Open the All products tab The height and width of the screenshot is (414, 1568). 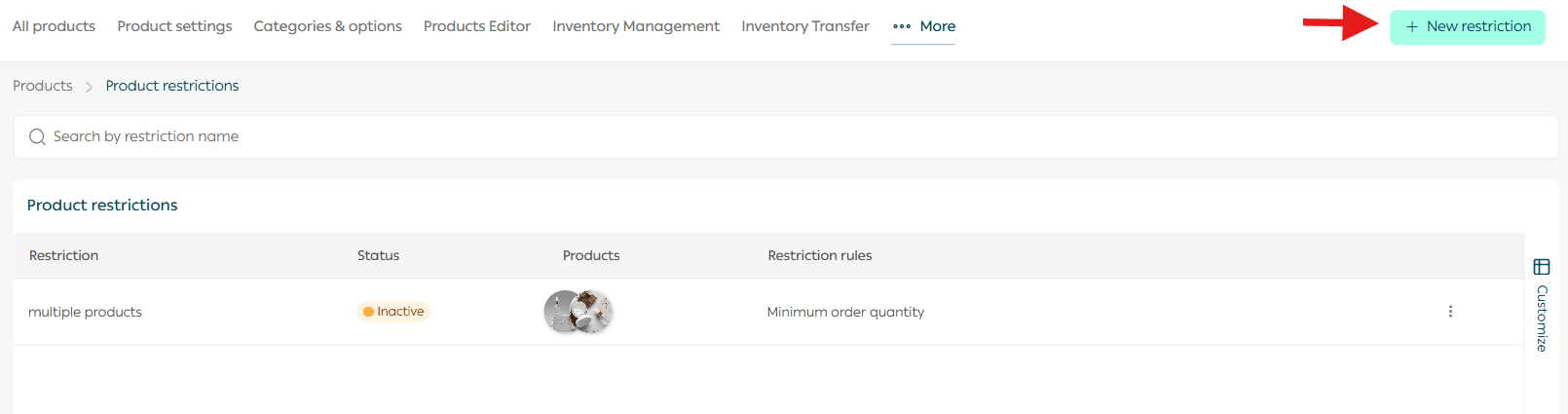tap(54, 26)
